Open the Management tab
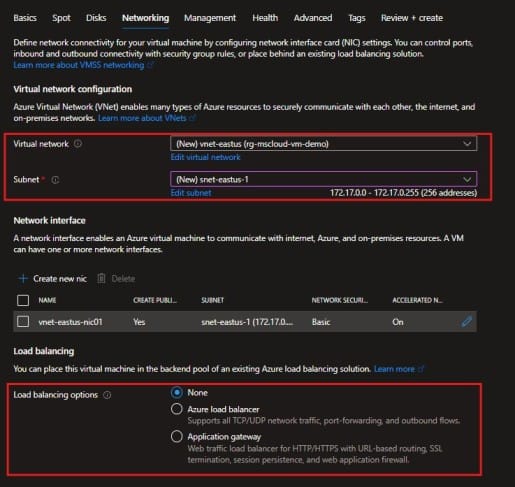Screen dimensions: 515x487 click(210, 18)
